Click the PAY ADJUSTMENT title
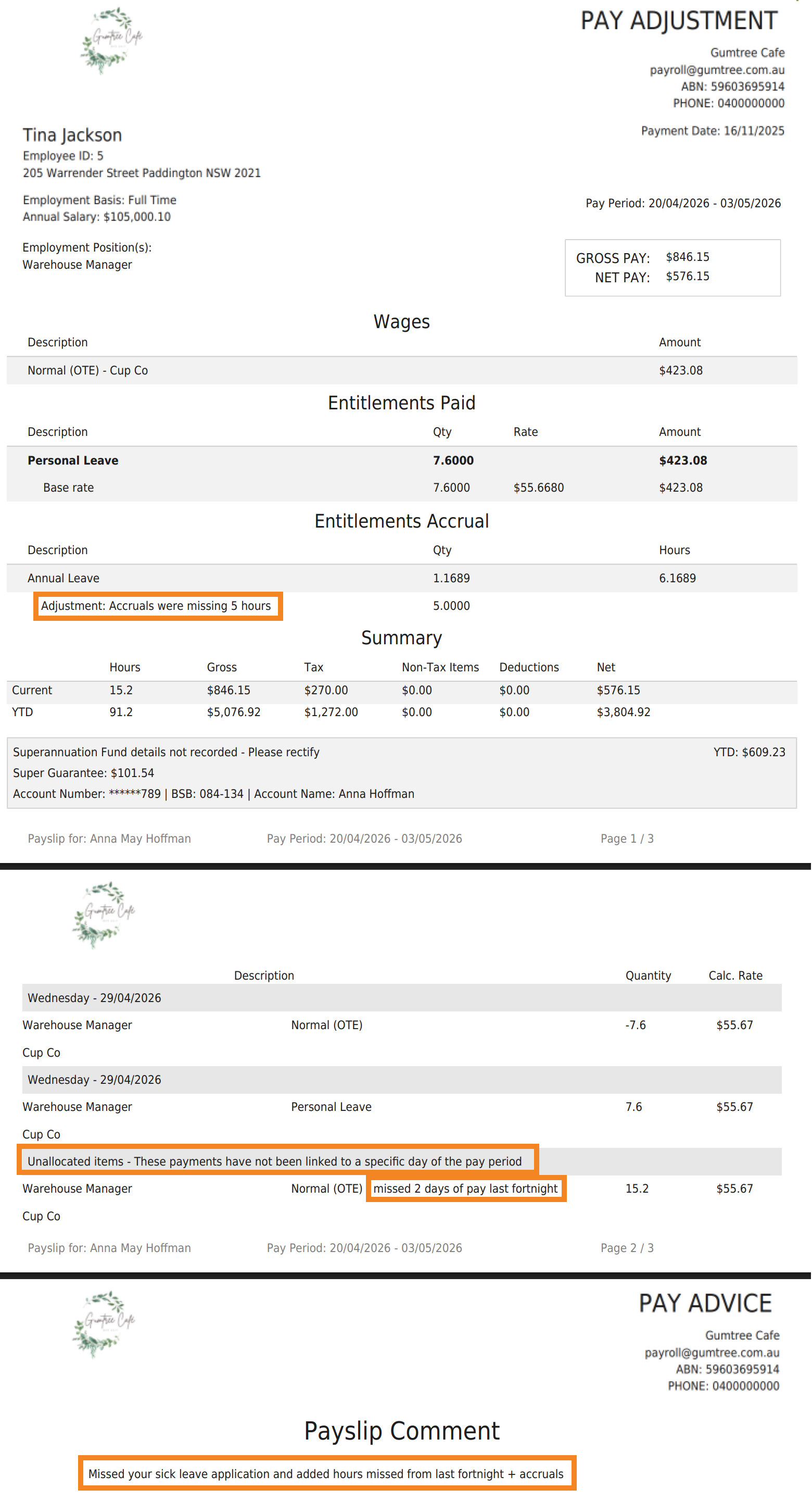The image size is (812, 1501). [x=679, y=21]
